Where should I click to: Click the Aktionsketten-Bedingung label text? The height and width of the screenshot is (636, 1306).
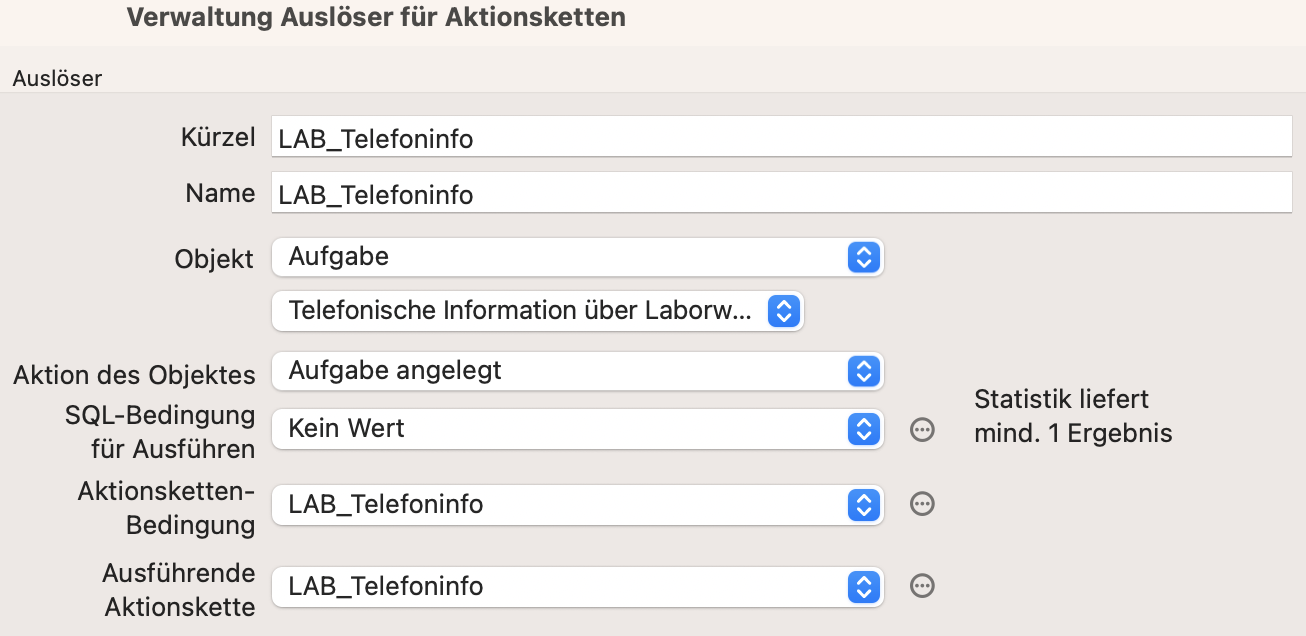166,508
